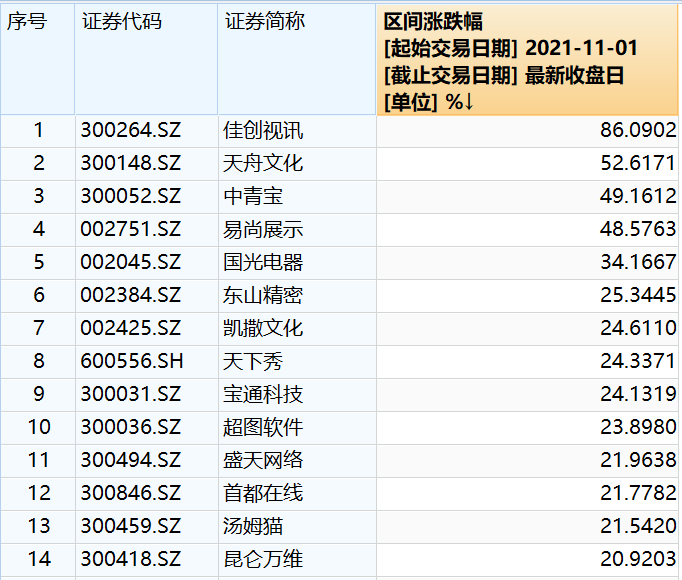
Task: Click the value 34.1667
Action: pyautogui.click(x=638, y=262)
